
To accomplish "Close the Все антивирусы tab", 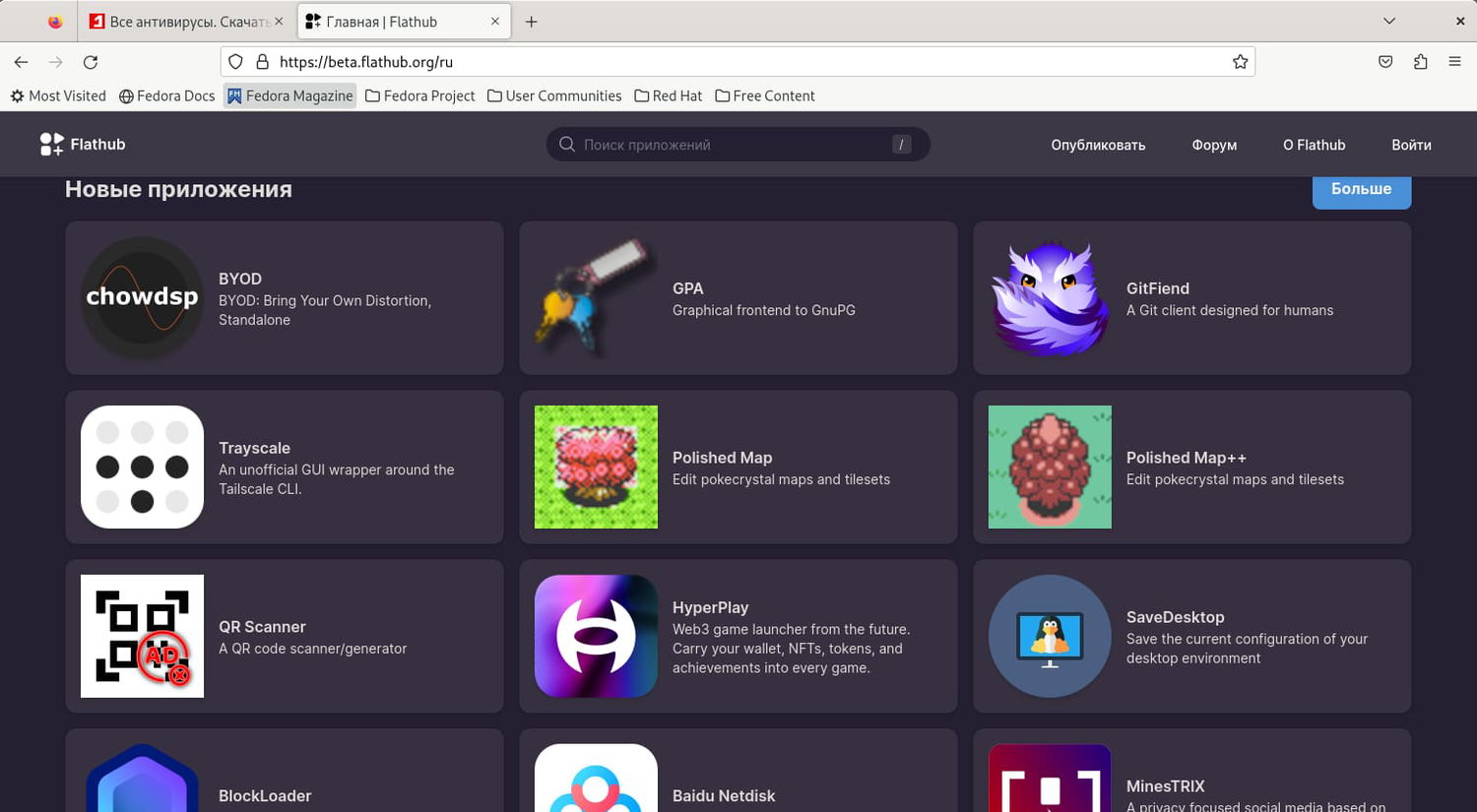I will click(x=279, y=22).
